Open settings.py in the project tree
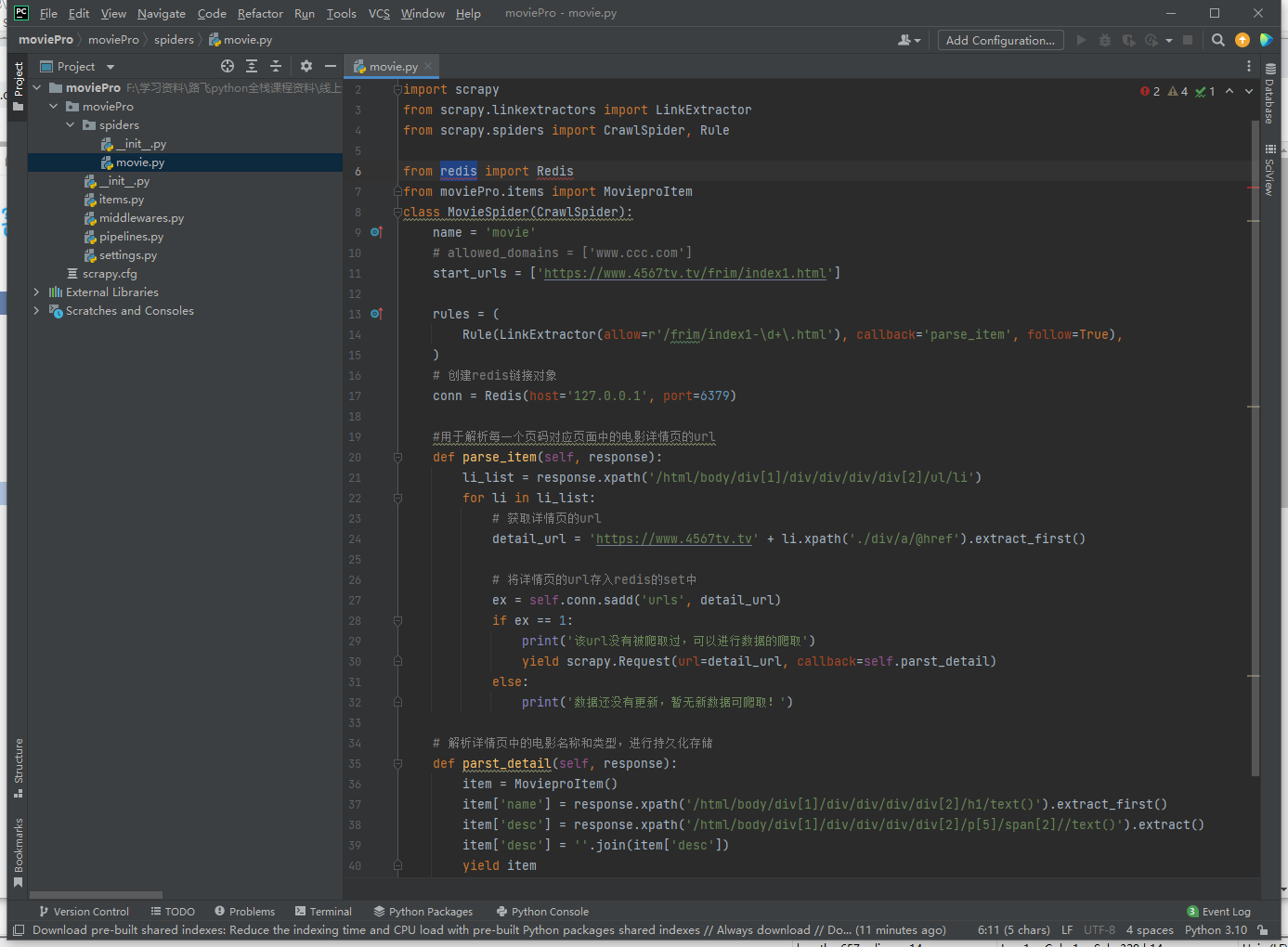 (128, 255)
